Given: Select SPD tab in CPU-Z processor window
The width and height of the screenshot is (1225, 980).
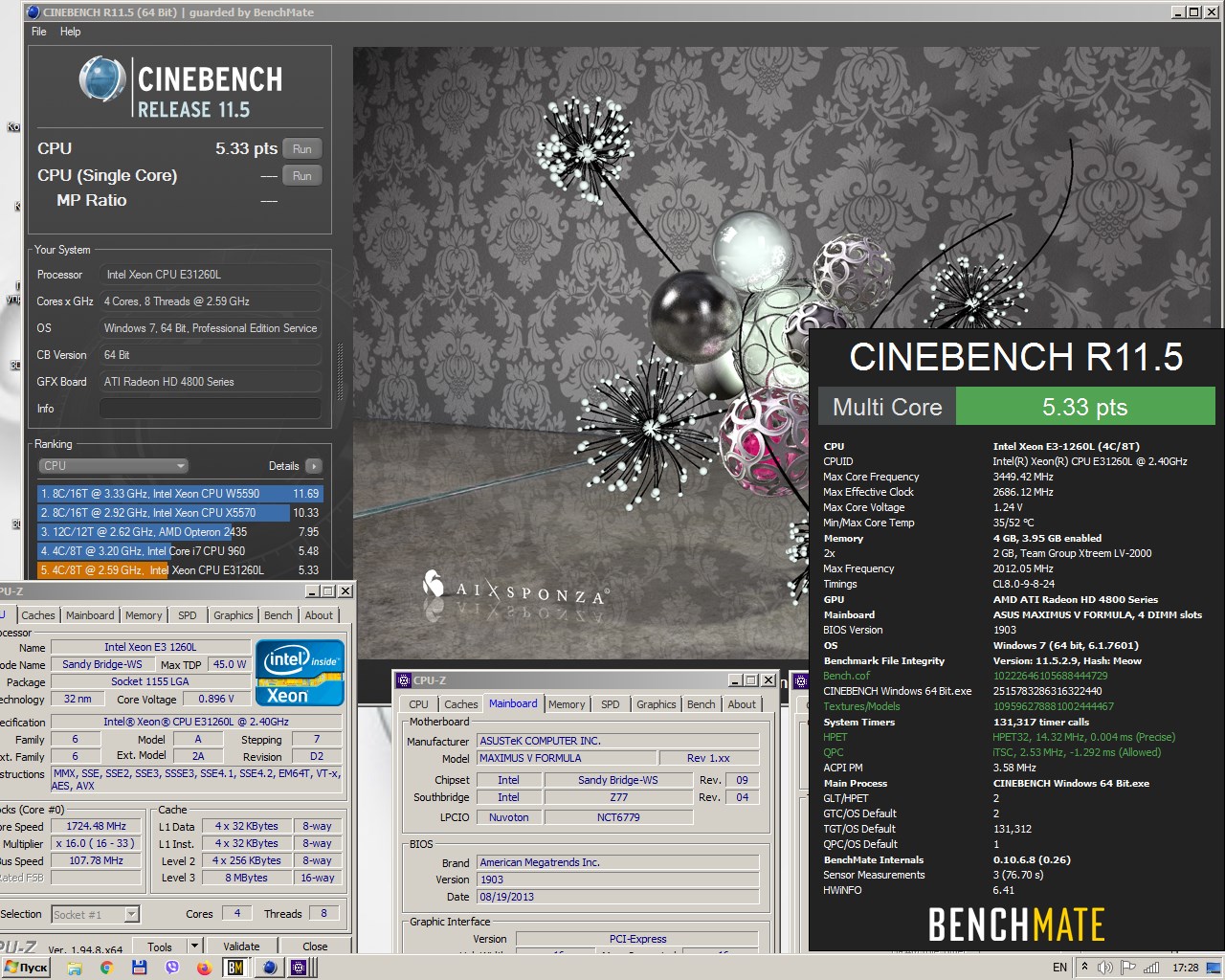Looking at the screenshot, I should [188, 615].
